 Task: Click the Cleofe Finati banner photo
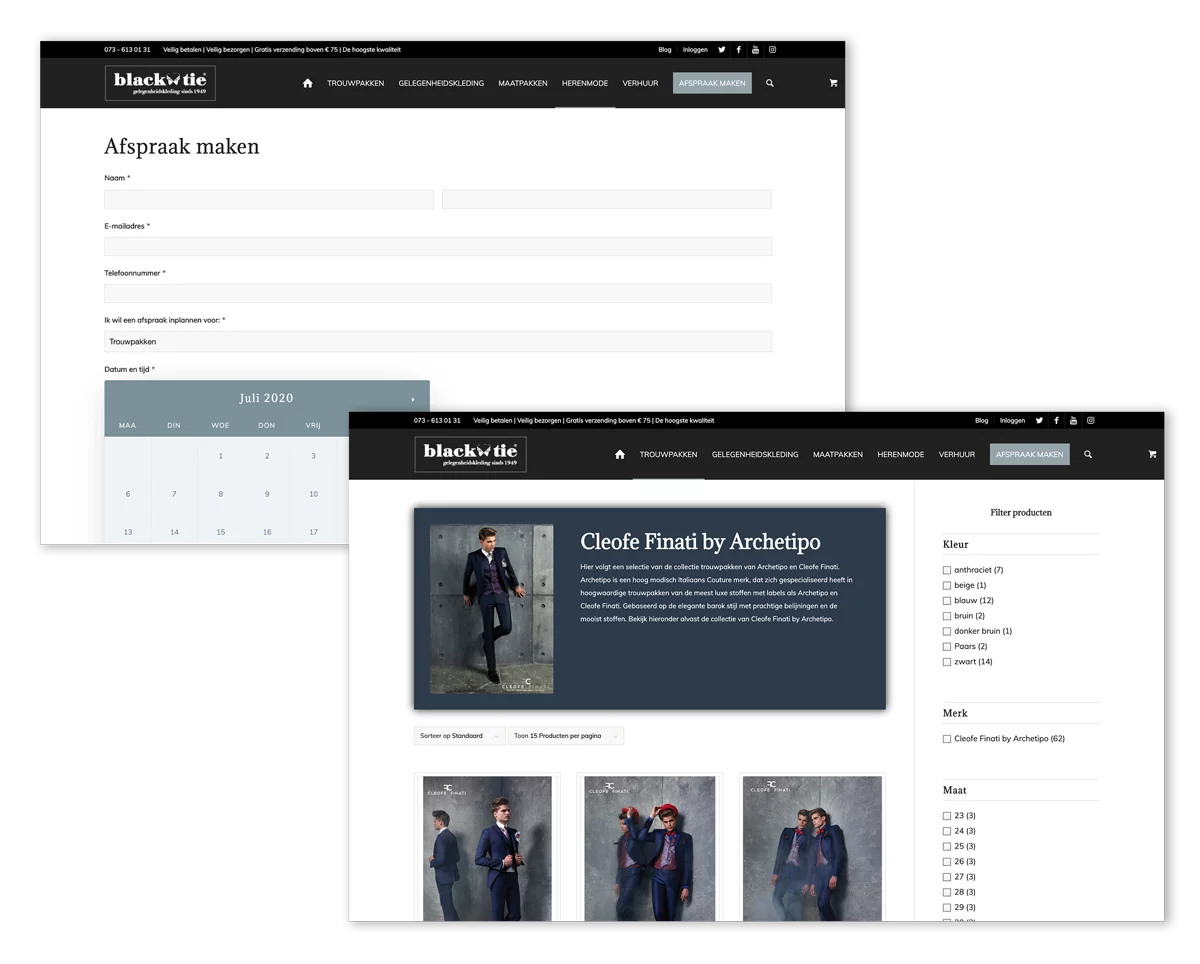tap(491, 609)
